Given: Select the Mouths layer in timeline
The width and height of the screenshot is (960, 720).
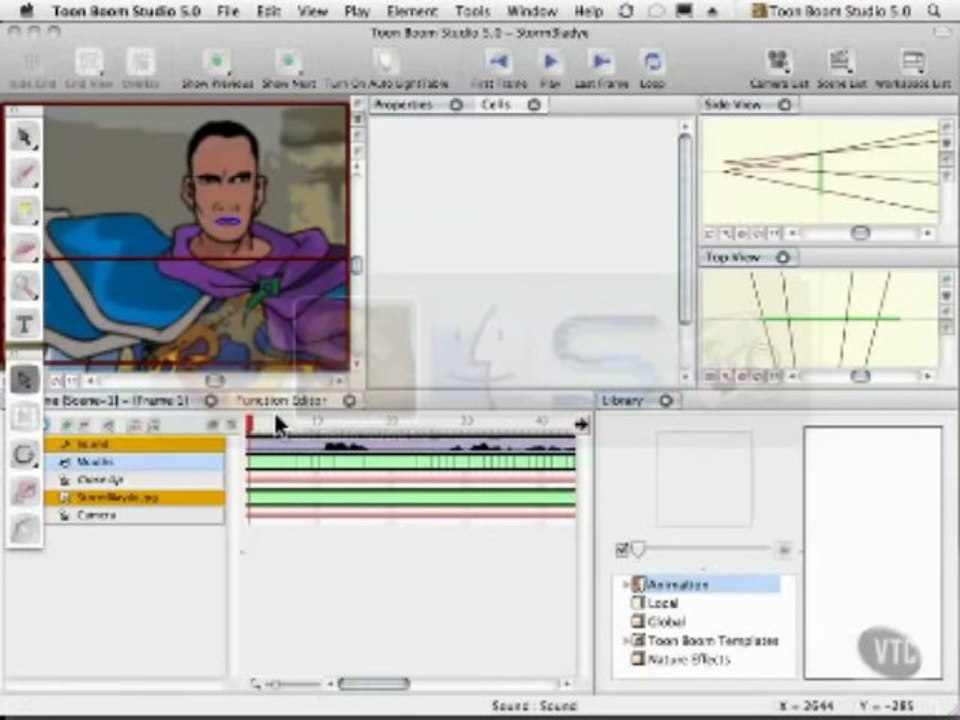Looking at the screenshot, I should [x=135, y=462].
